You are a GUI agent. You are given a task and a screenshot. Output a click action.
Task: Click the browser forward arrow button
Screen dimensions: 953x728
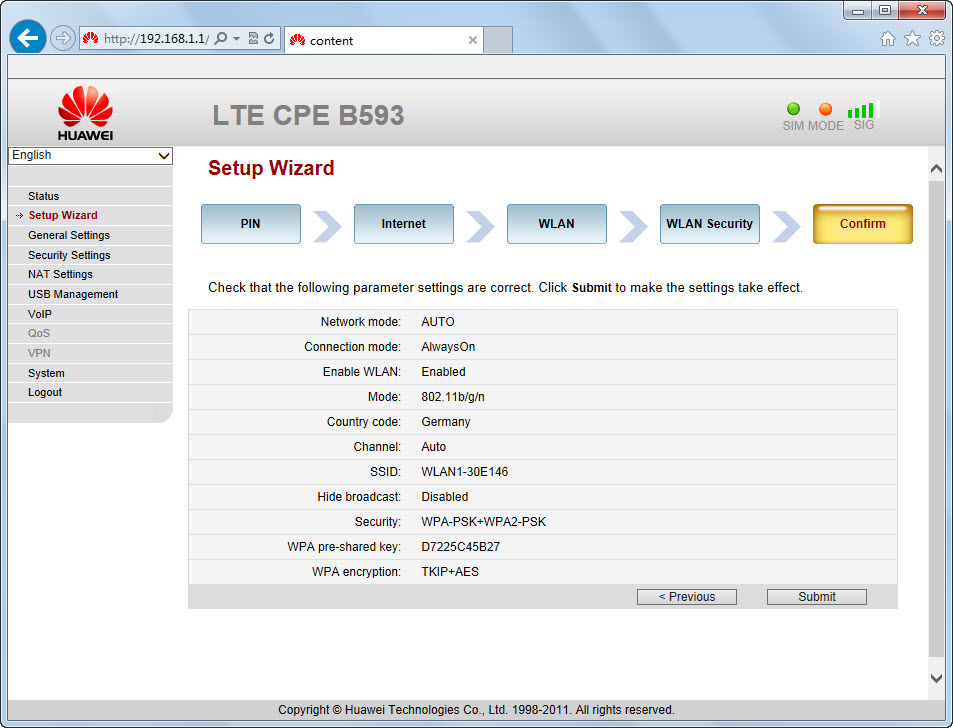pos(62,38)
